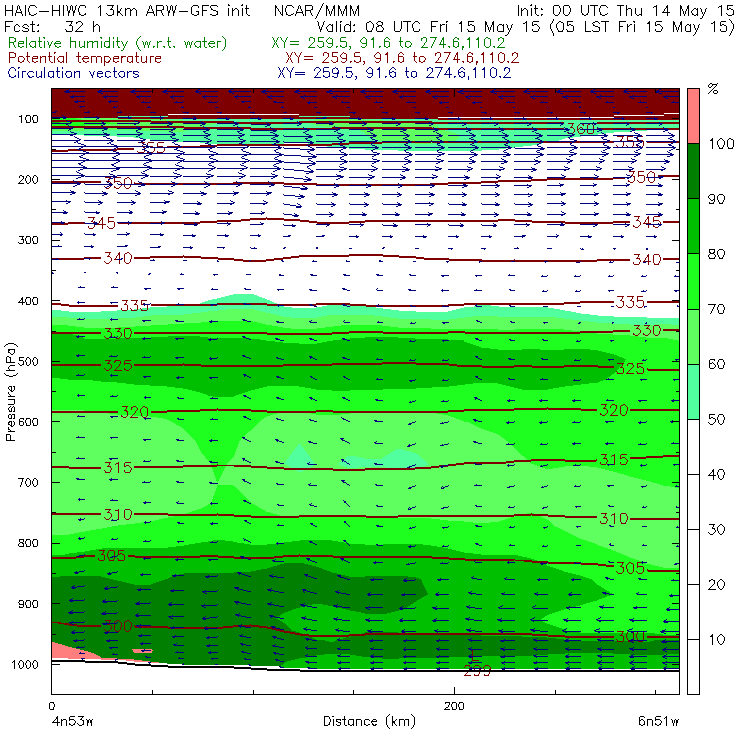Click the blue 'Circulation vectors' legend label
740x740 pixels.
tap(73, 73)
